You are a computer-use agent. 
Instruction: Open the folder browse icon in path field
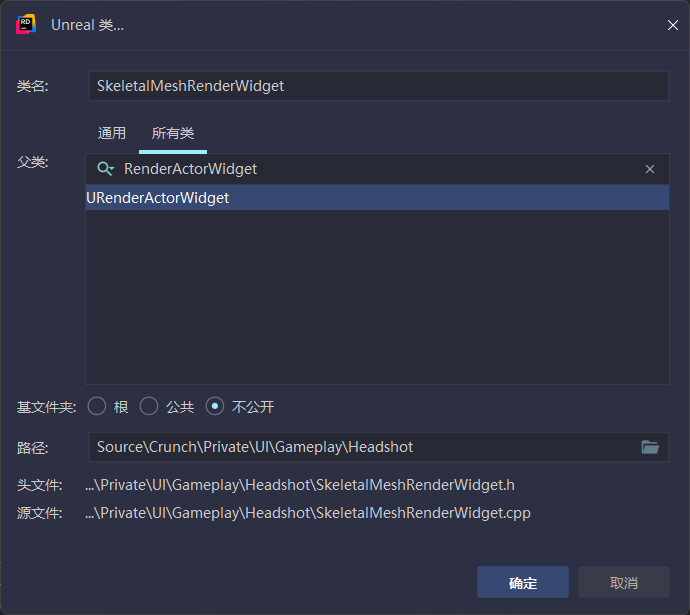pyautogui.click(x=650, y=447)
